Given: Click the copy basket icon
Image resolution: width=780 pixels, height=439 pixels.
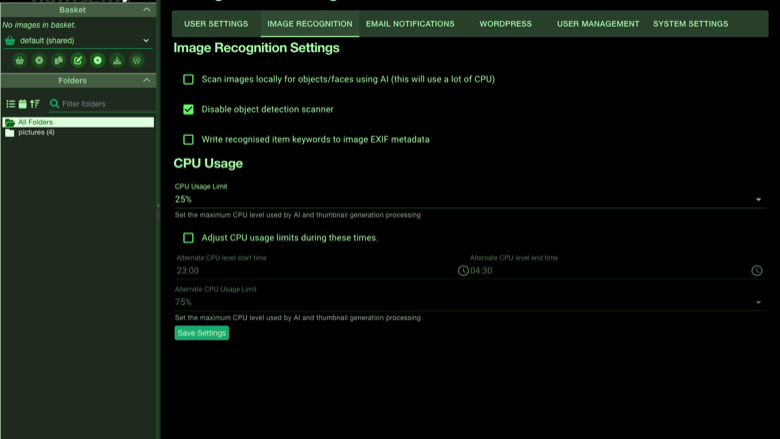Looking at the screenshot, I should (58, 60).
